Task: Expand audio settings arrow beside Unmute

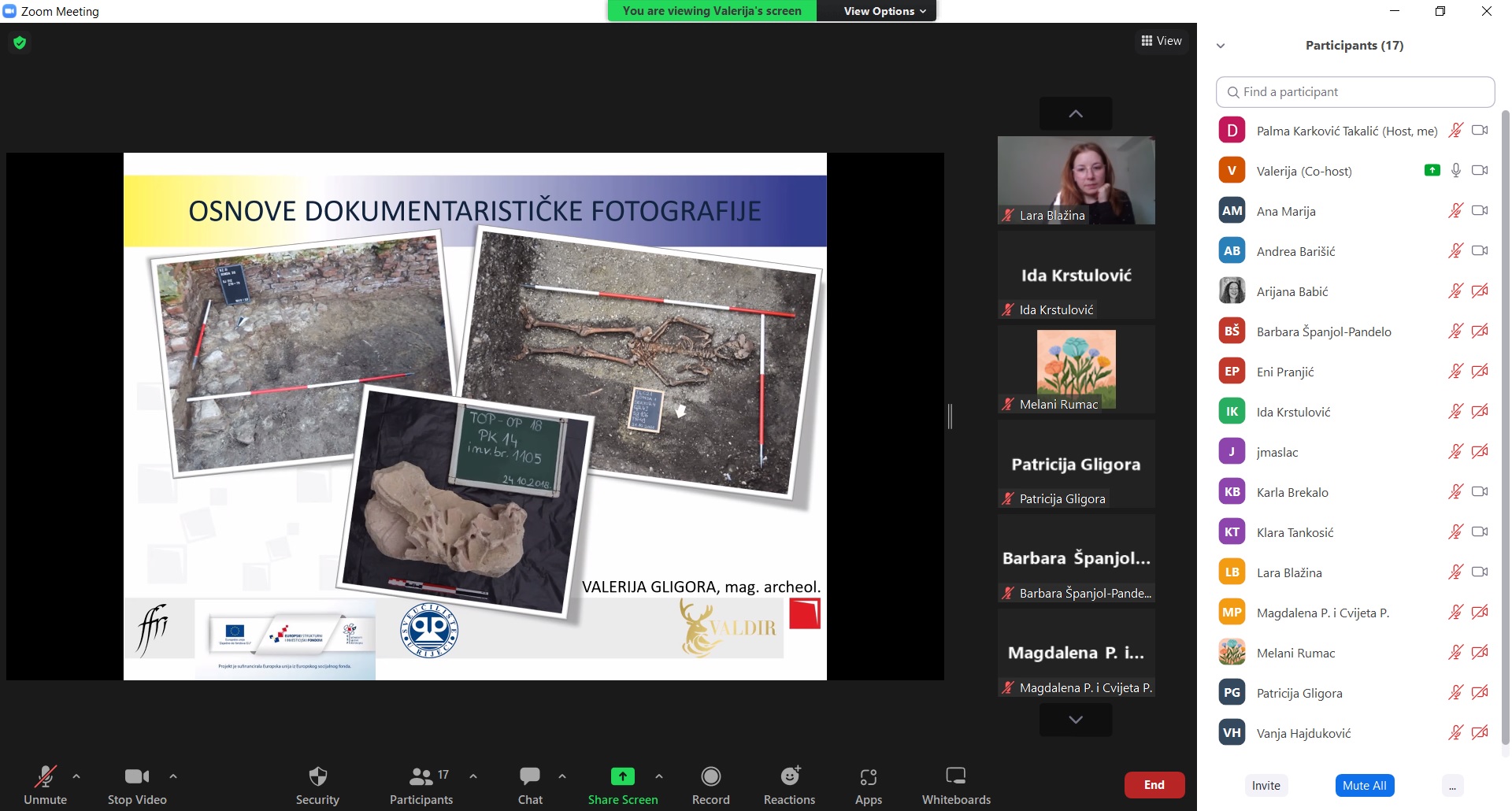Action: [x=76, y=776]
